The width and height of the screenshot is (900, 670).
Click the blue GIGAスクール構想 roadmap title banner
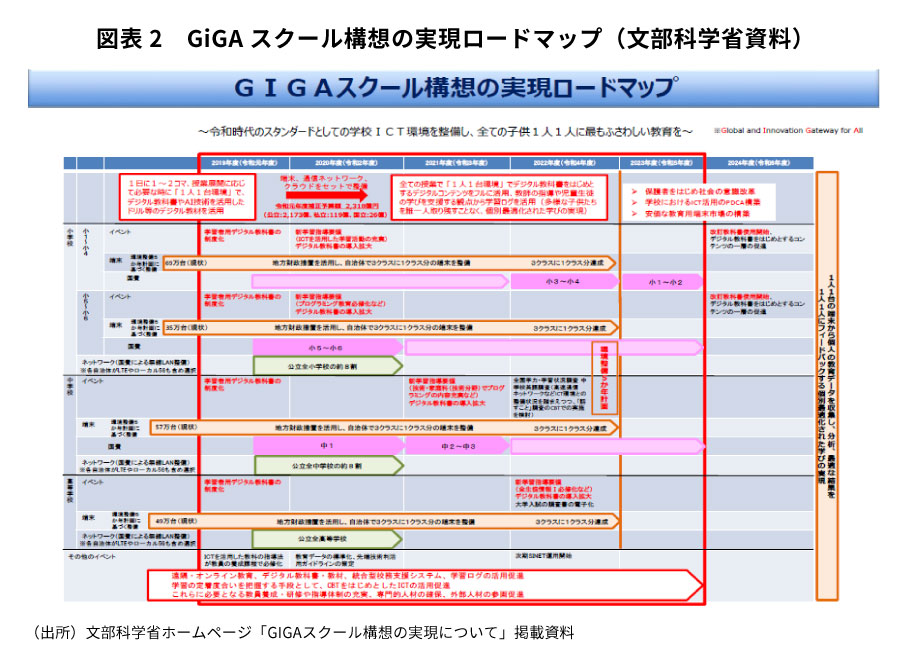453,88
